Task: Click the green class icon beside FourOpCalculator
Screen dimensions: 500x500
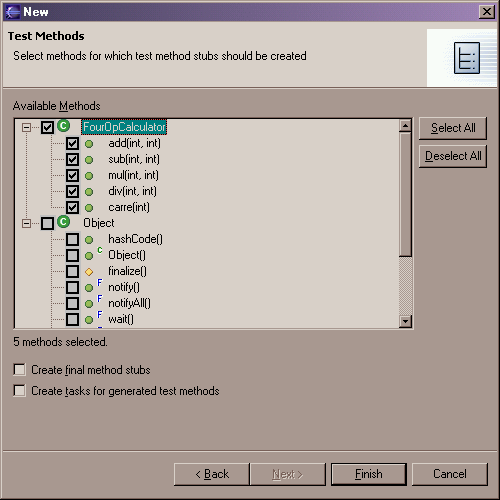Action: click(63, 126)
